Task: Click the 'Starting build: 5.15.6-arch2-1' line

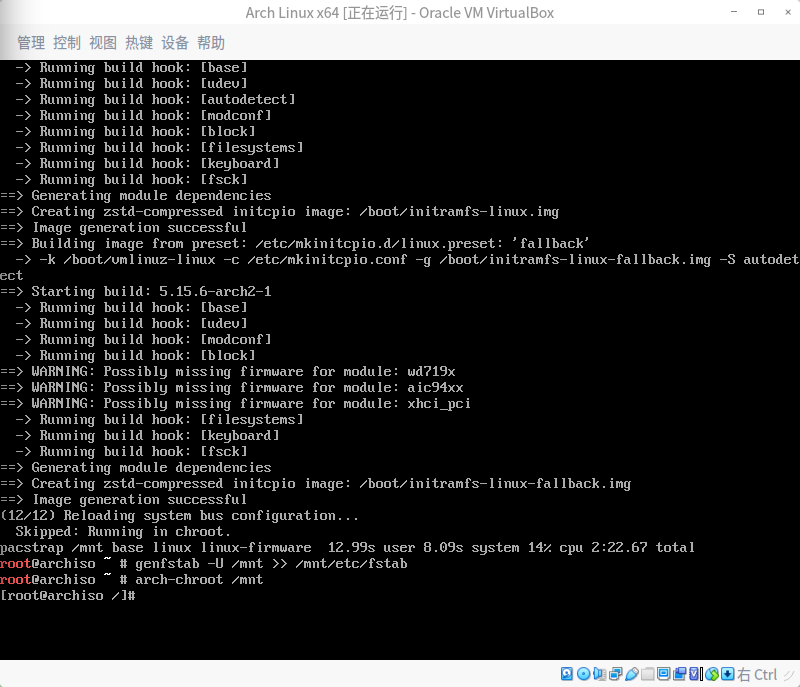Action: pos(136,292)
